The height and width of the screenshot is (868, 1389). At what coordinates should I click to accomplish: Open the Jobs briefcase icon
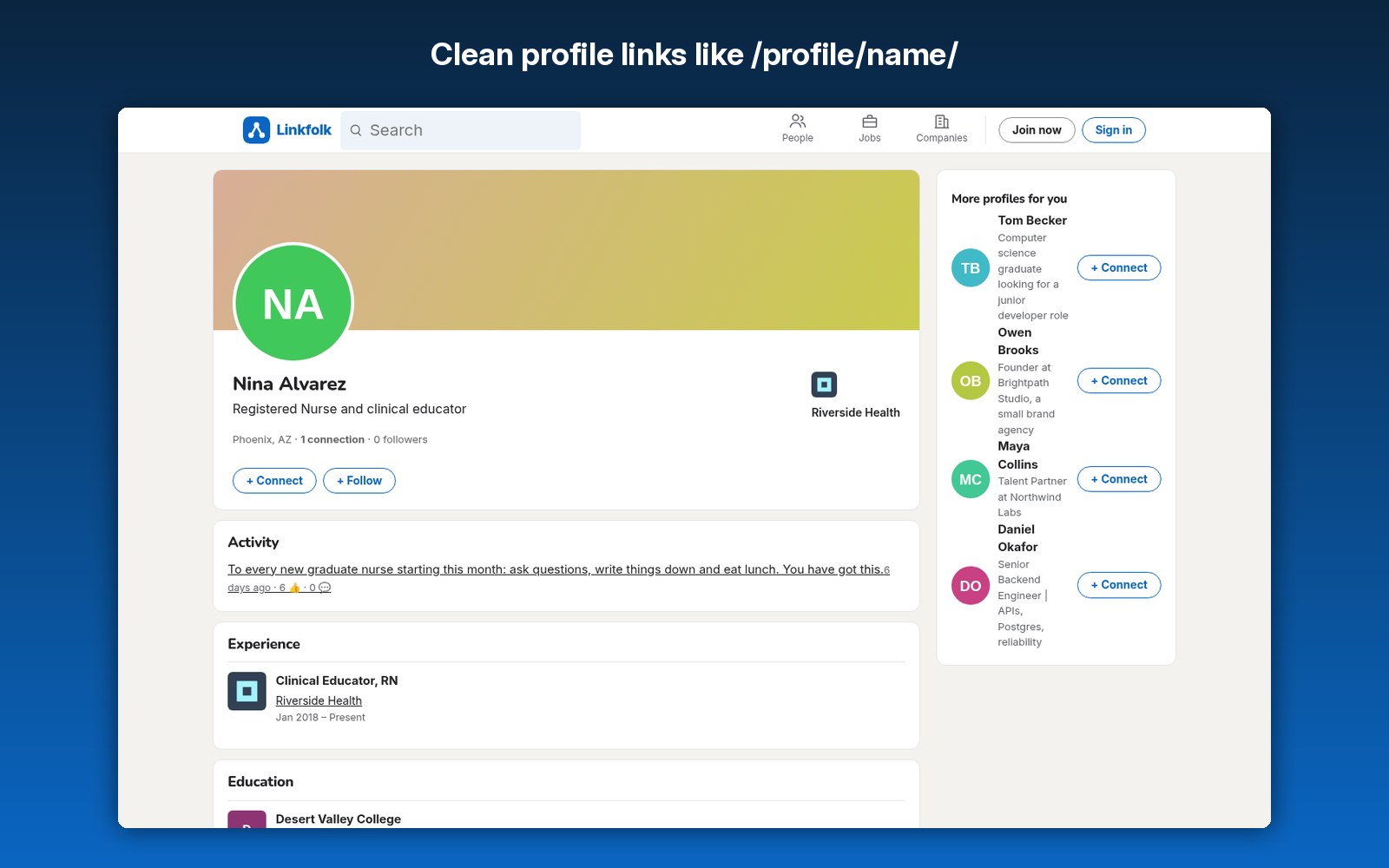(x=870, y=122)
